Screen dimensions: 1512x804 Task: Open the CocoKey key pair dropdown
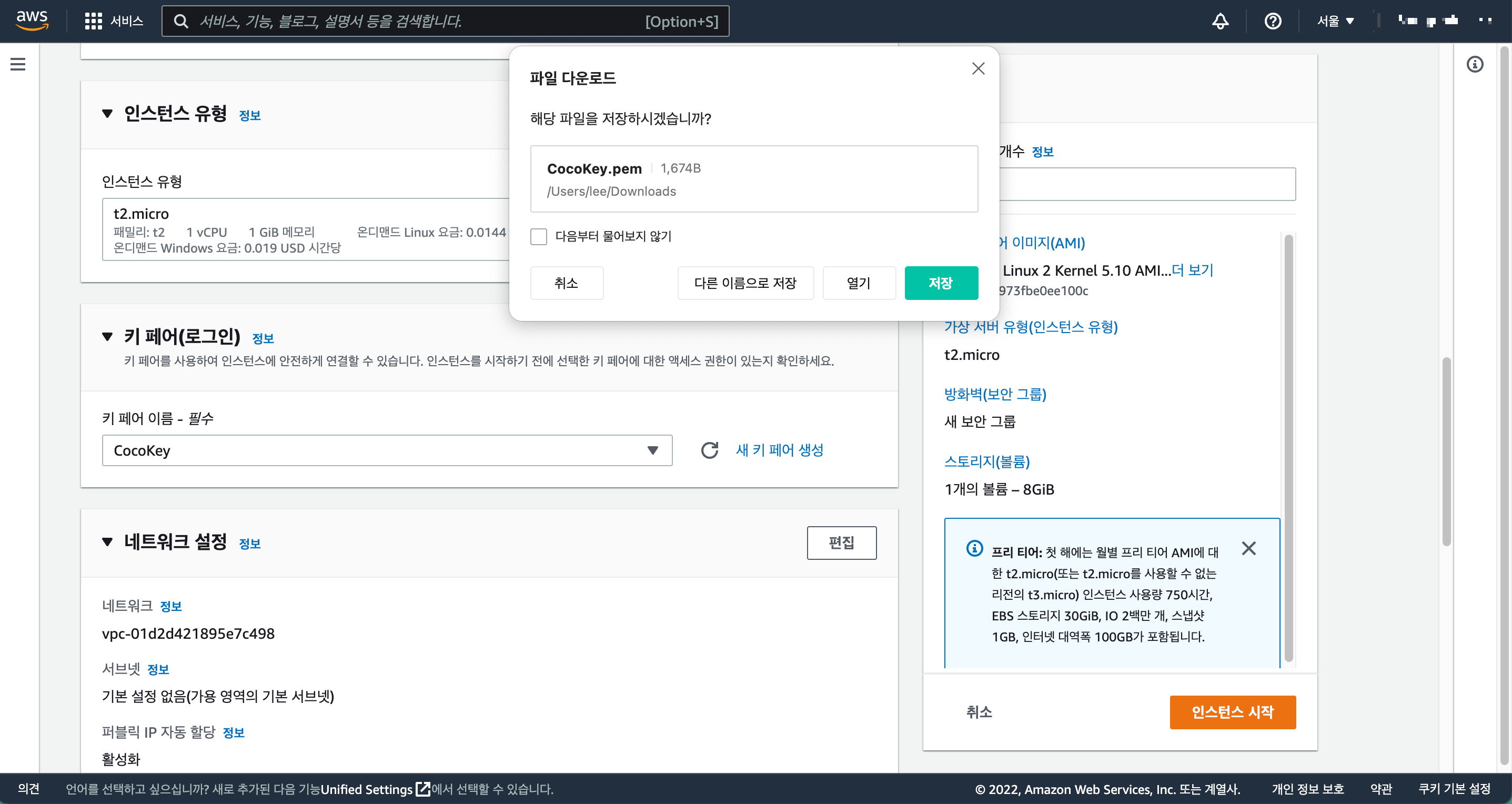tap(387, 450)
